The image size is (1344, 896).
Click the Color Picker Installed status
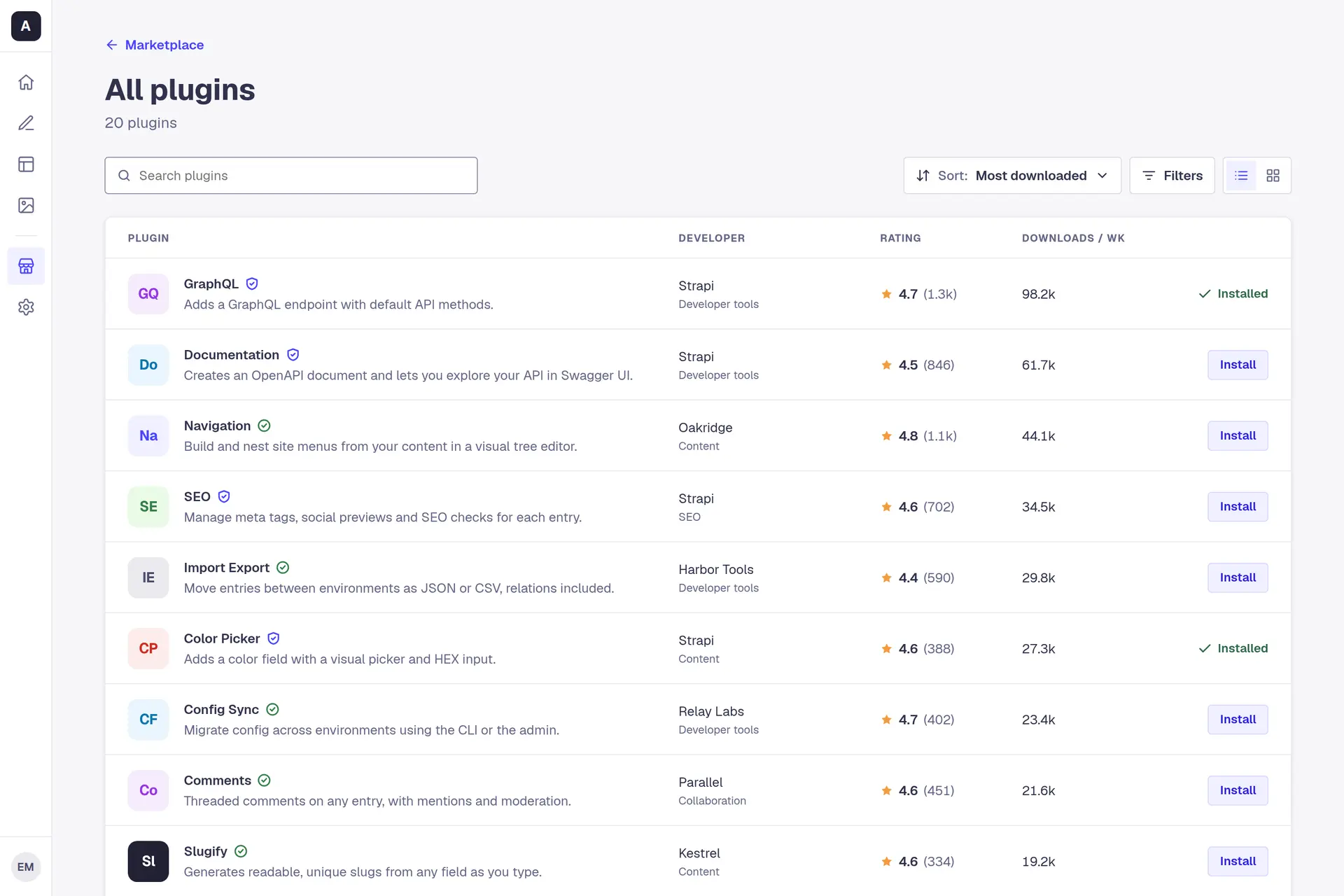(1233, 648)
